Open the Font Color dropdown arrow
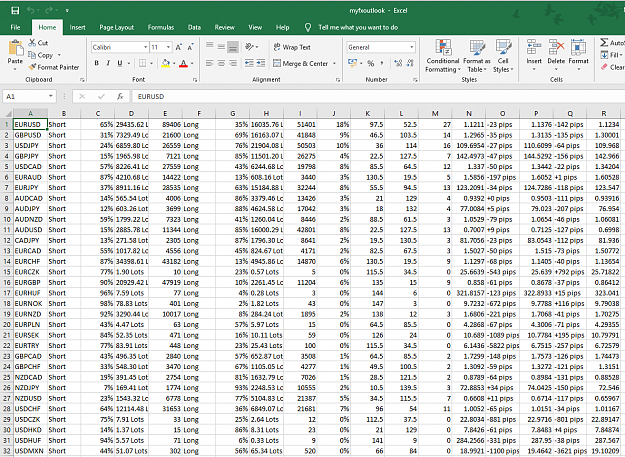 pos(192,63)
